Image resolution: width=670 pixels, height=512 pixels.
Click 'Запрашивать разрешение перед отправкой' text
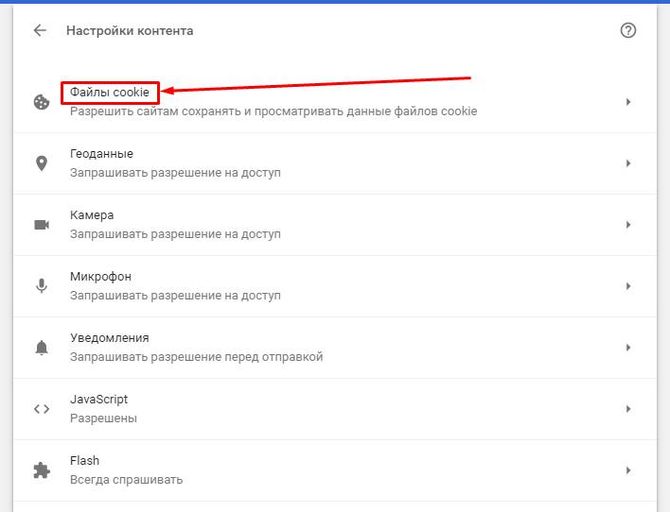point(197,357)
